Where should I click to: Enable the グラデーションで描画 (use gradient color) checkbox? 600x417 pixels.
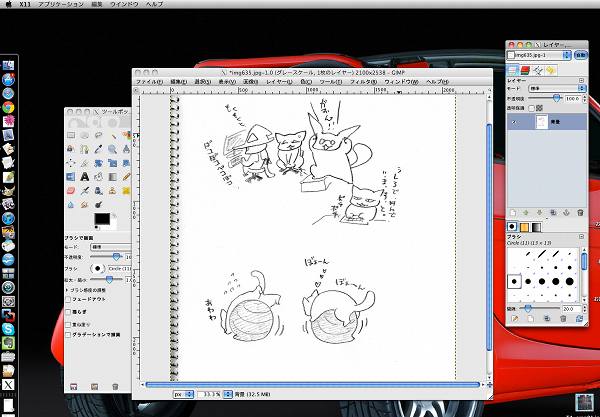(x=68, y=335)
